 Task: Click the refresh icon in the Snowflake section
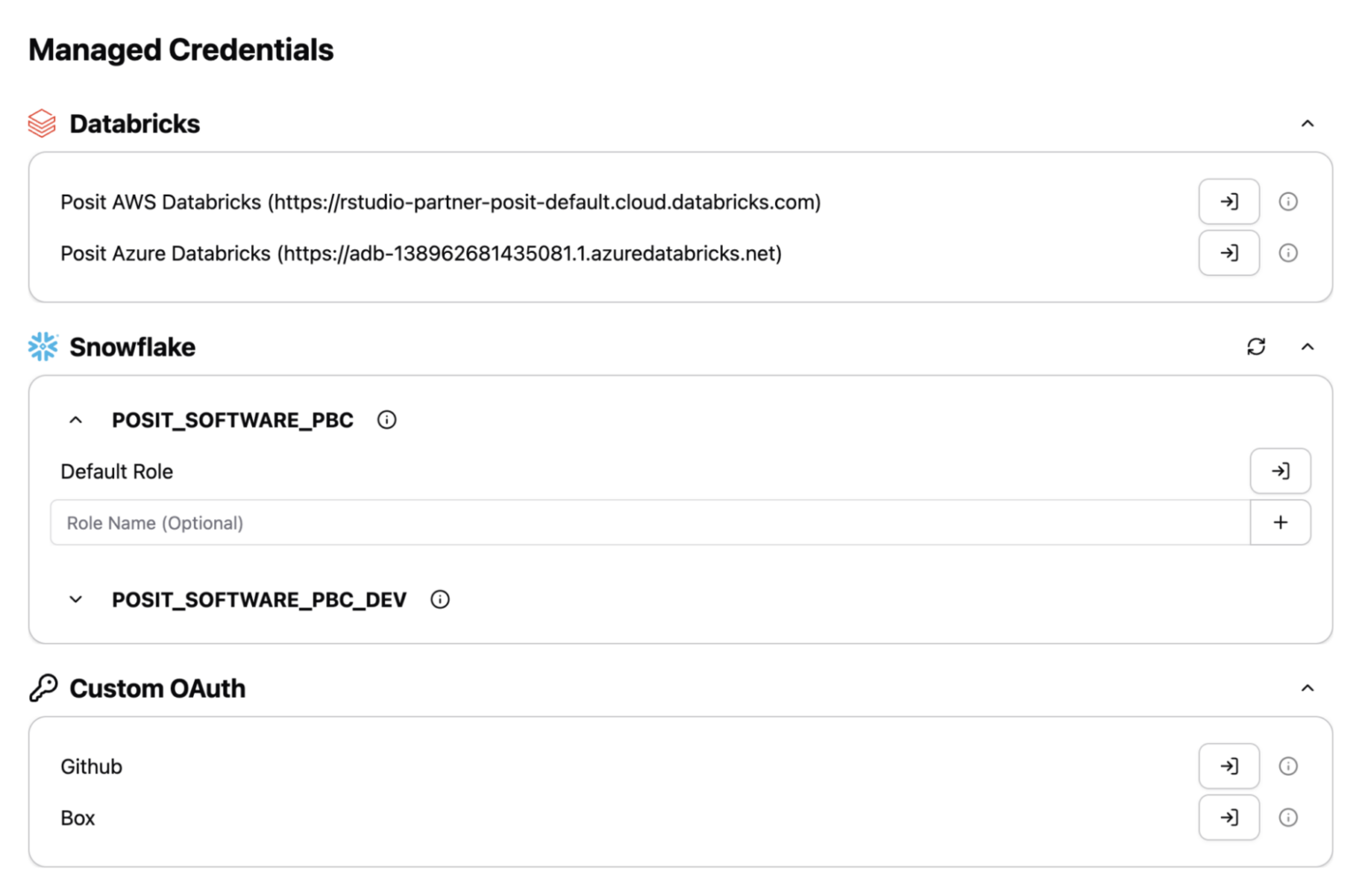click(1256, 347)
